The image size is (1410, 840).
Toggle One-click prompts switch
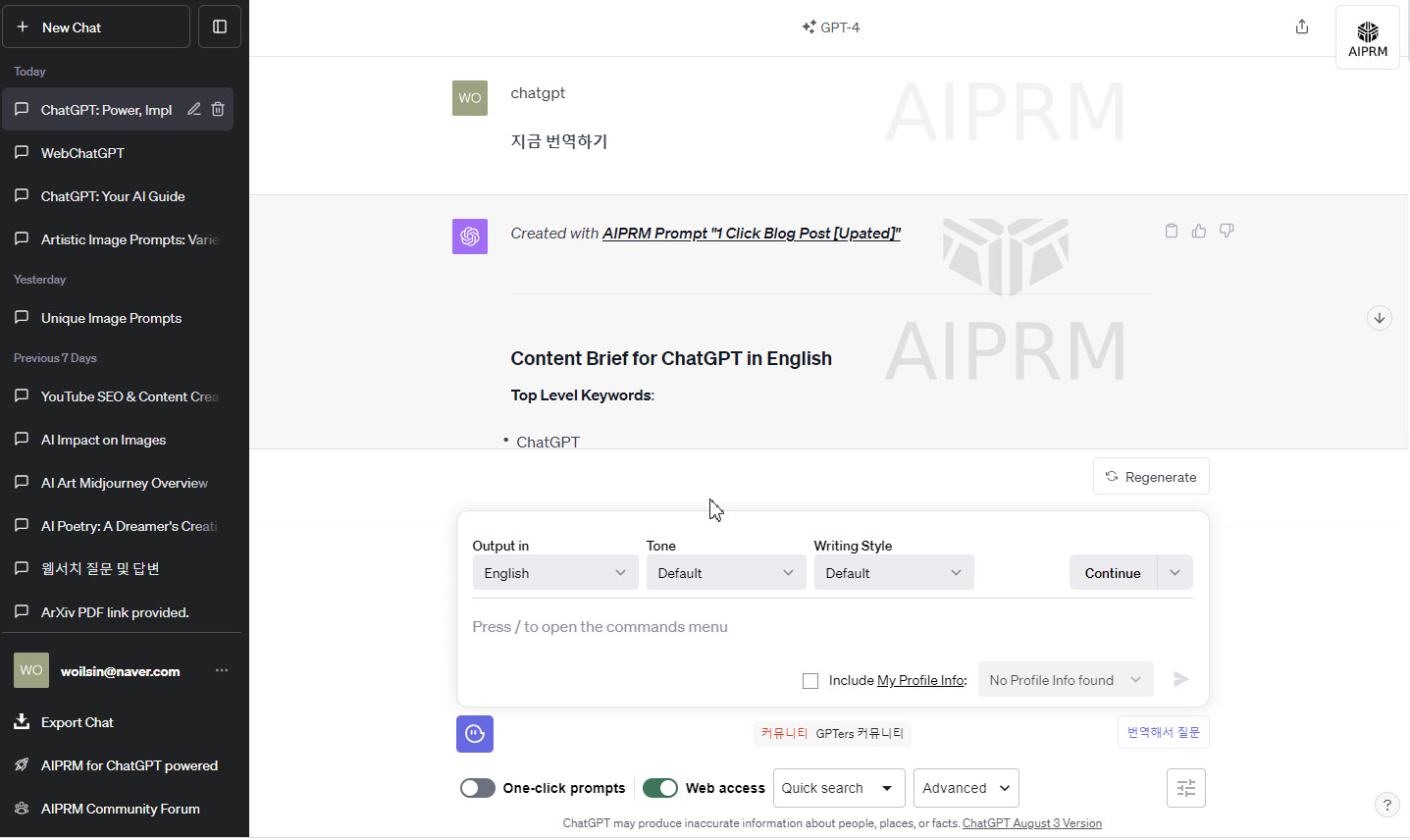[x=478, y=788]
